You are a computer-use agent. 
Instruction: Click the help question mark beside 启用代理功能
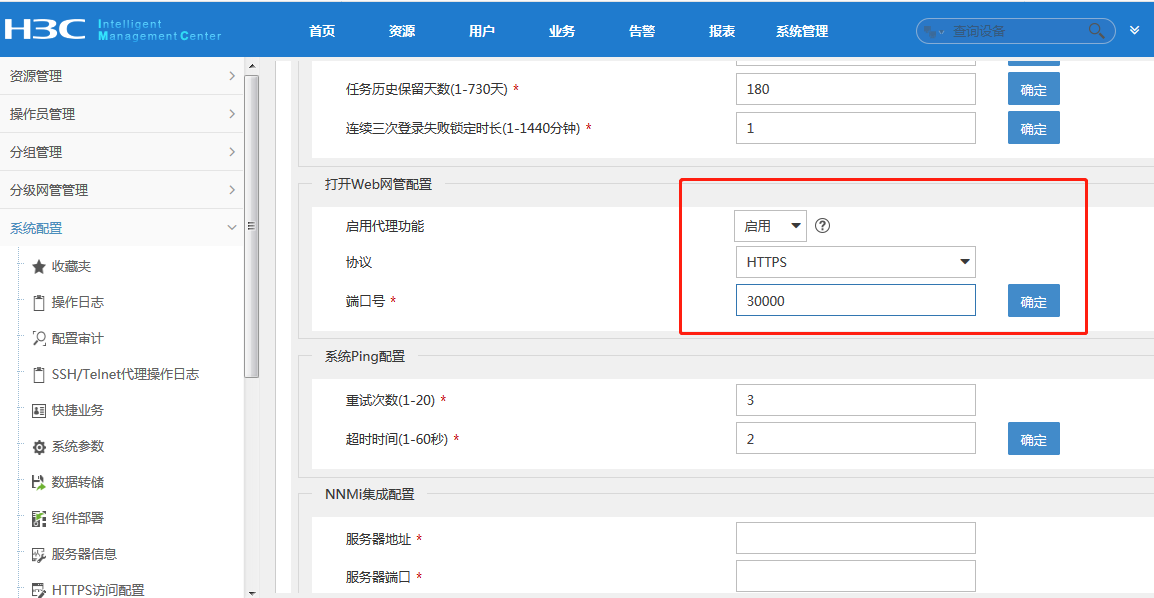[x=823, y=226]
